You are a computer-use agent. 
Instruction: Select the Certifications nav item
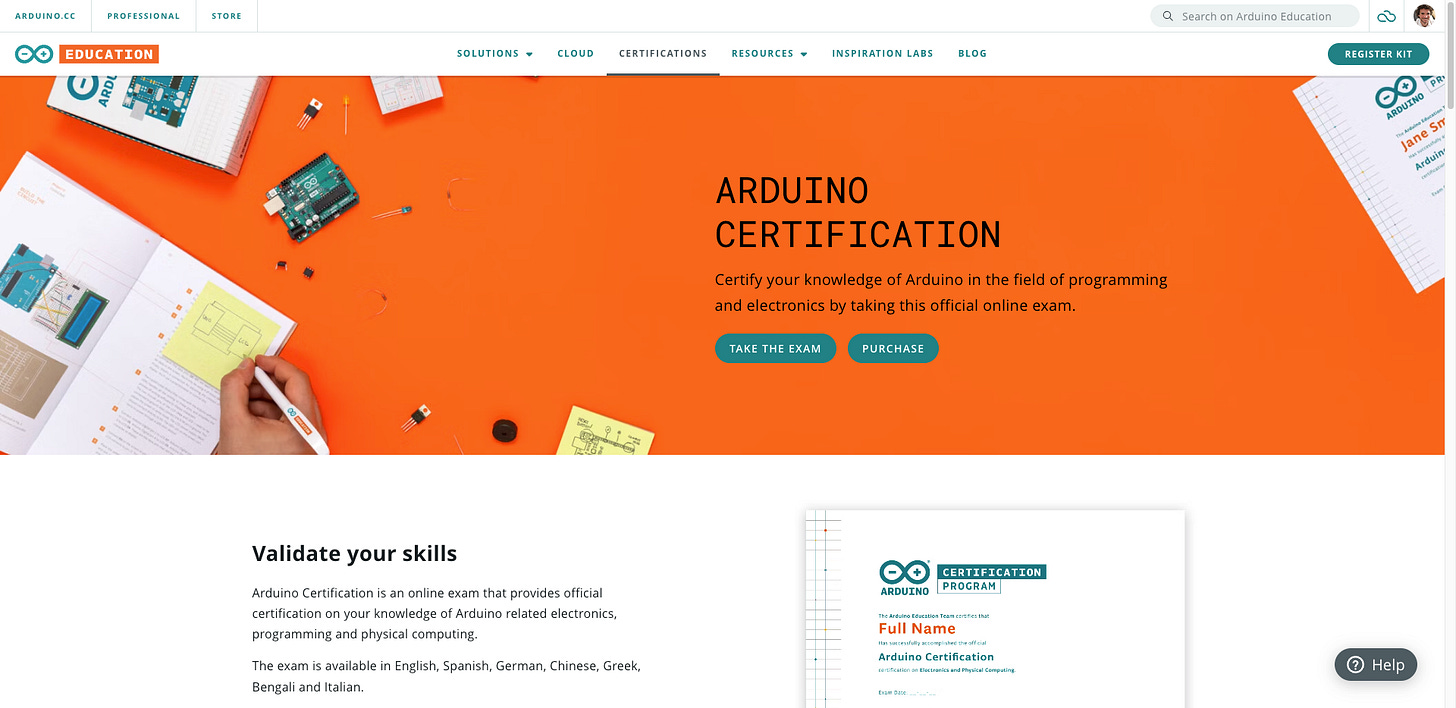coord(663,54)
